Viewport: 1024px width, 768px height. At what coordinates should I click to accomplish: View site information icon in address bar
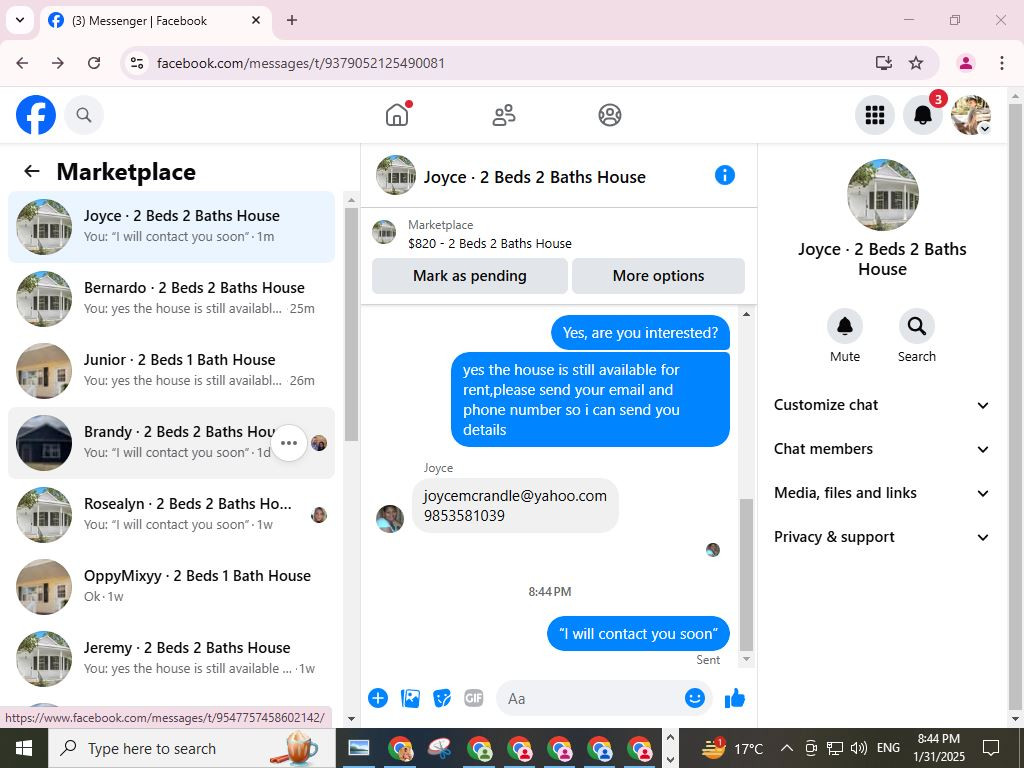[136, 63]
